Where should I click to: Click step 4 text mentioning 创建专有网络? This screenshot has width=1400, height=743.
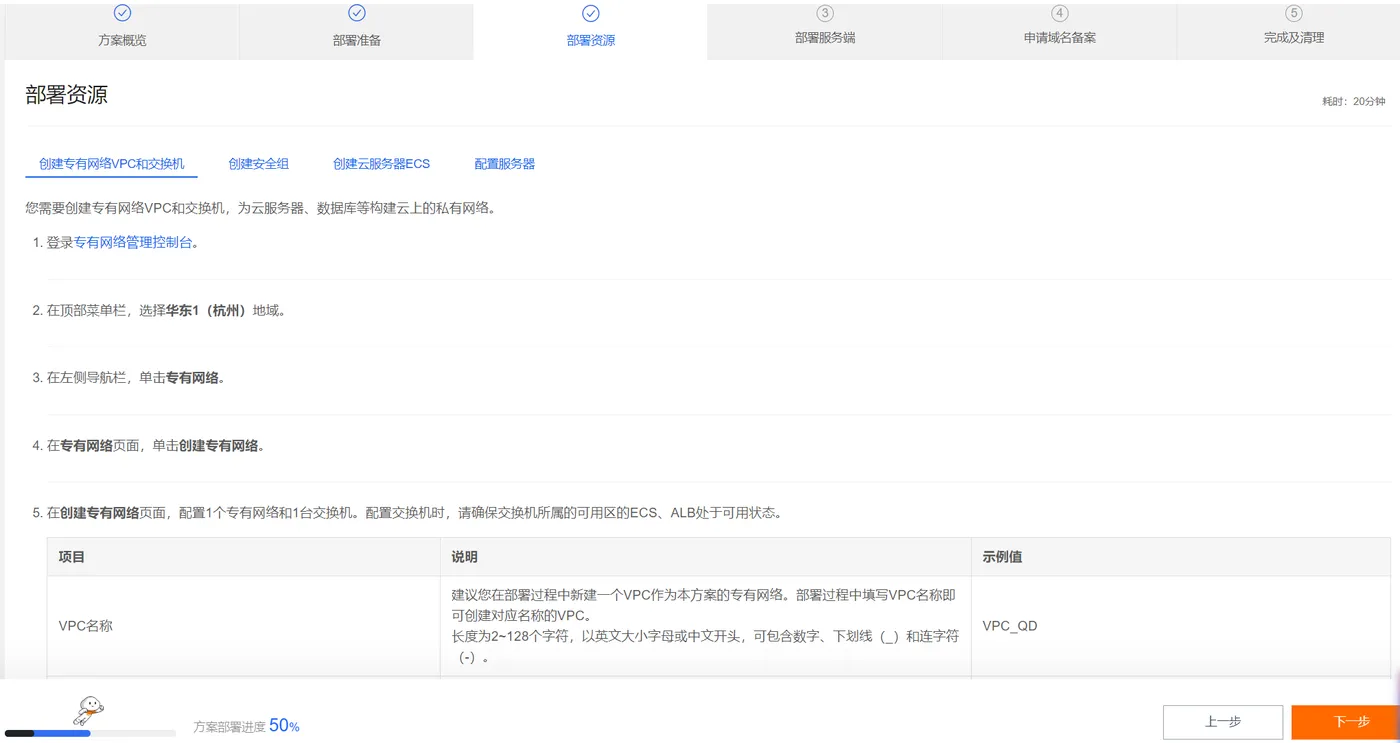pos(156,446)
